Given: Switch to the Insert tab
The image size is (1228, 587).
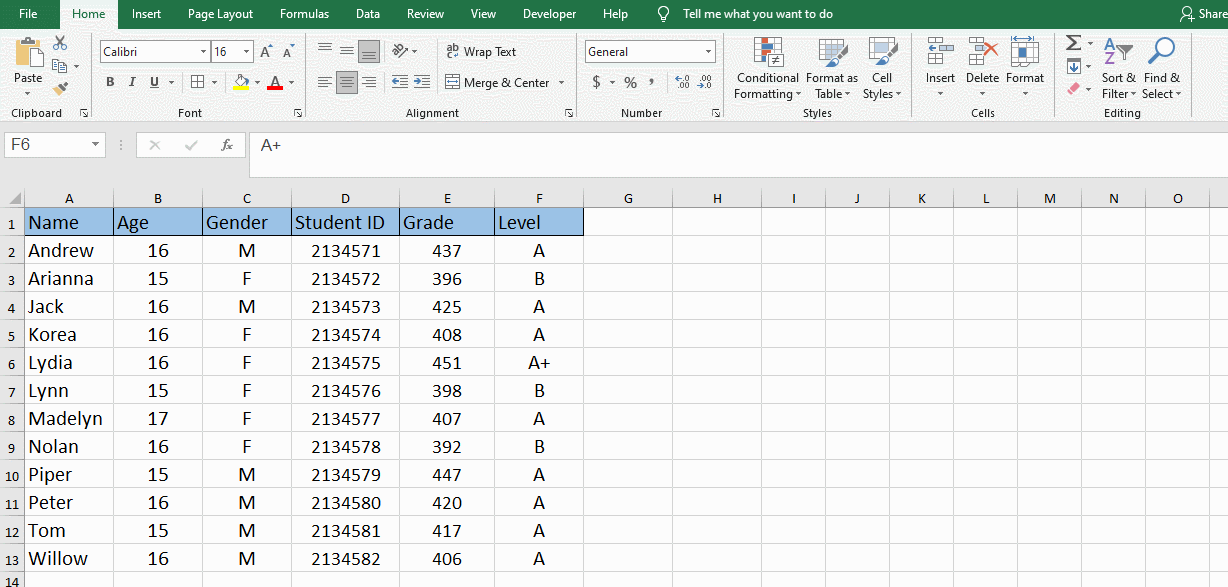Looking at the screenshot, I should [x=147, y=14].
